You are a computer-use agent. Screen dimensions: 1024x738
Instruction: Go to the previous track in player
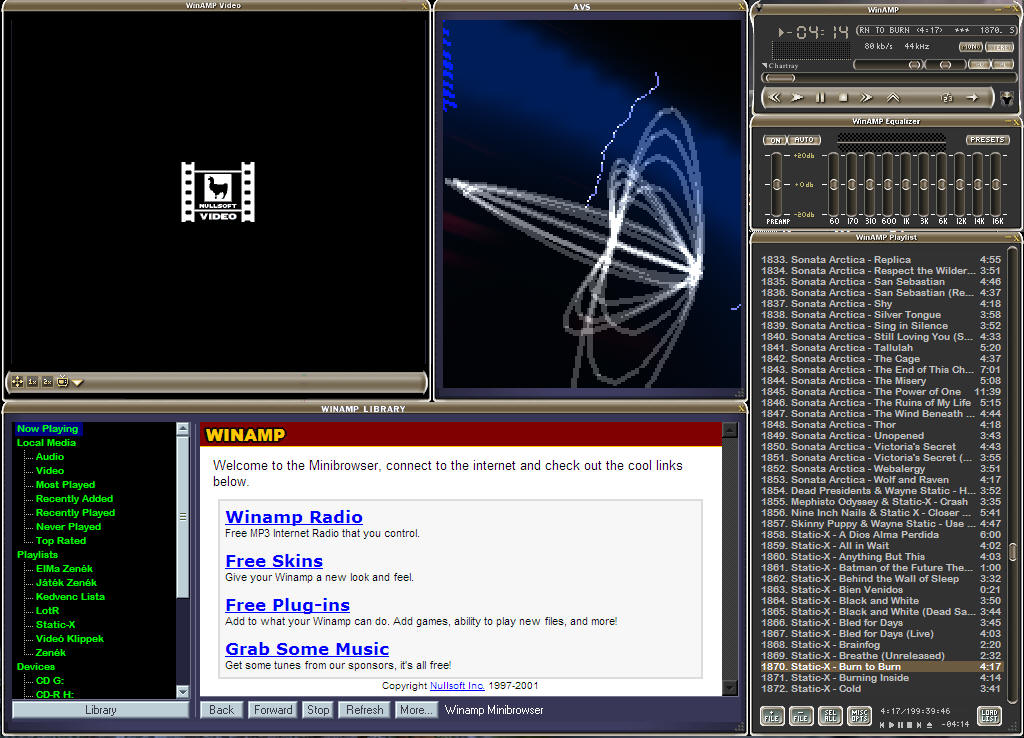pyautogui.click(x=774, y=98)
